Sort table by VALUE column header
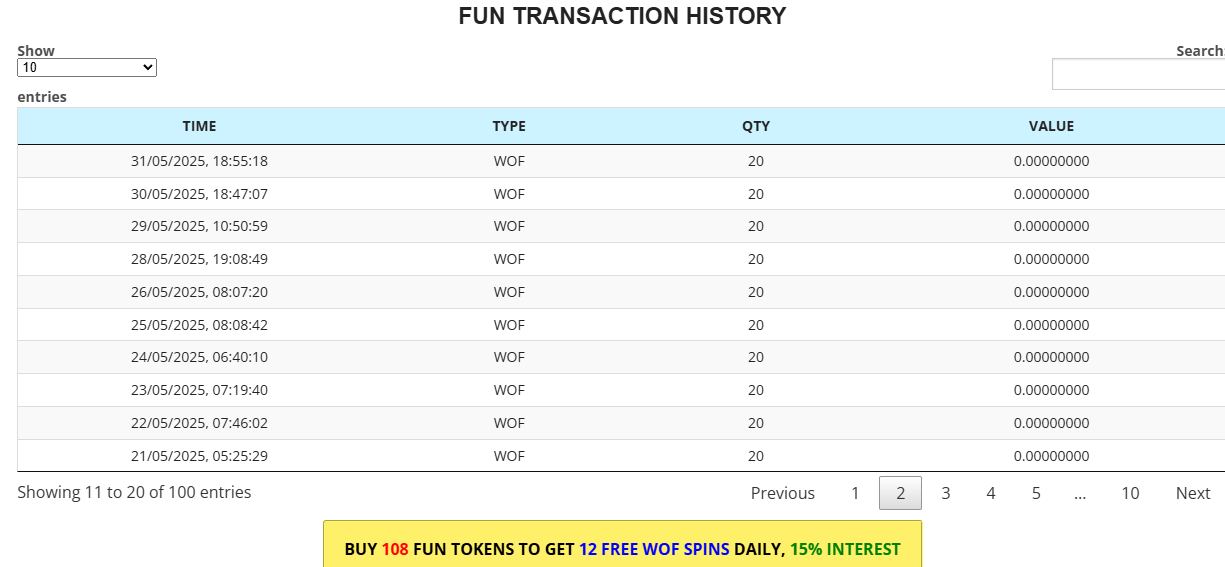The height and width of the screenshot is (567, 1225). coord(1051,126)
